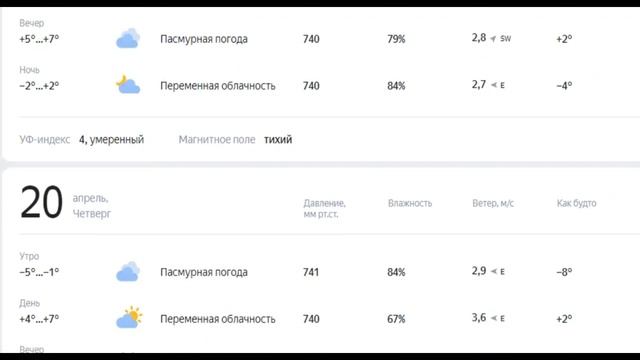Click the 'Магнитное поле' label

click(x=217, y=140)
